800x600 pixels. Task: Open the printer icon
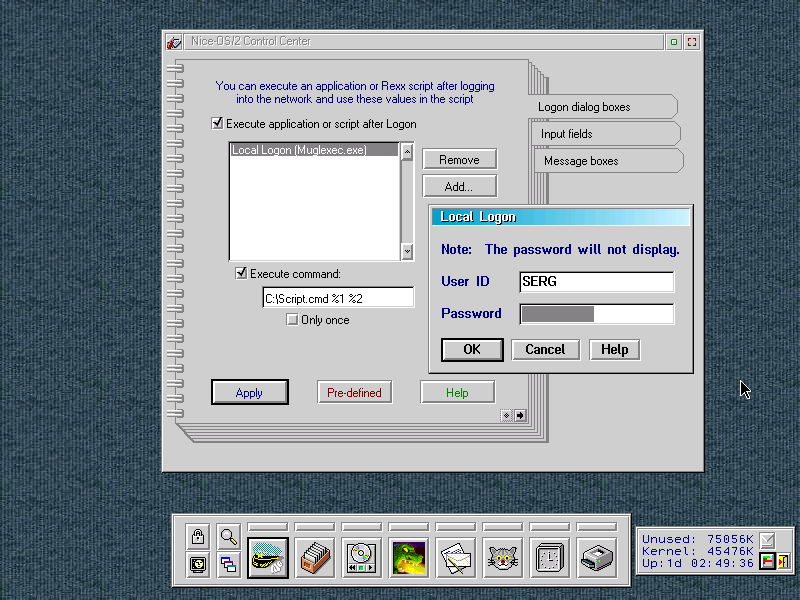(596, 558)
